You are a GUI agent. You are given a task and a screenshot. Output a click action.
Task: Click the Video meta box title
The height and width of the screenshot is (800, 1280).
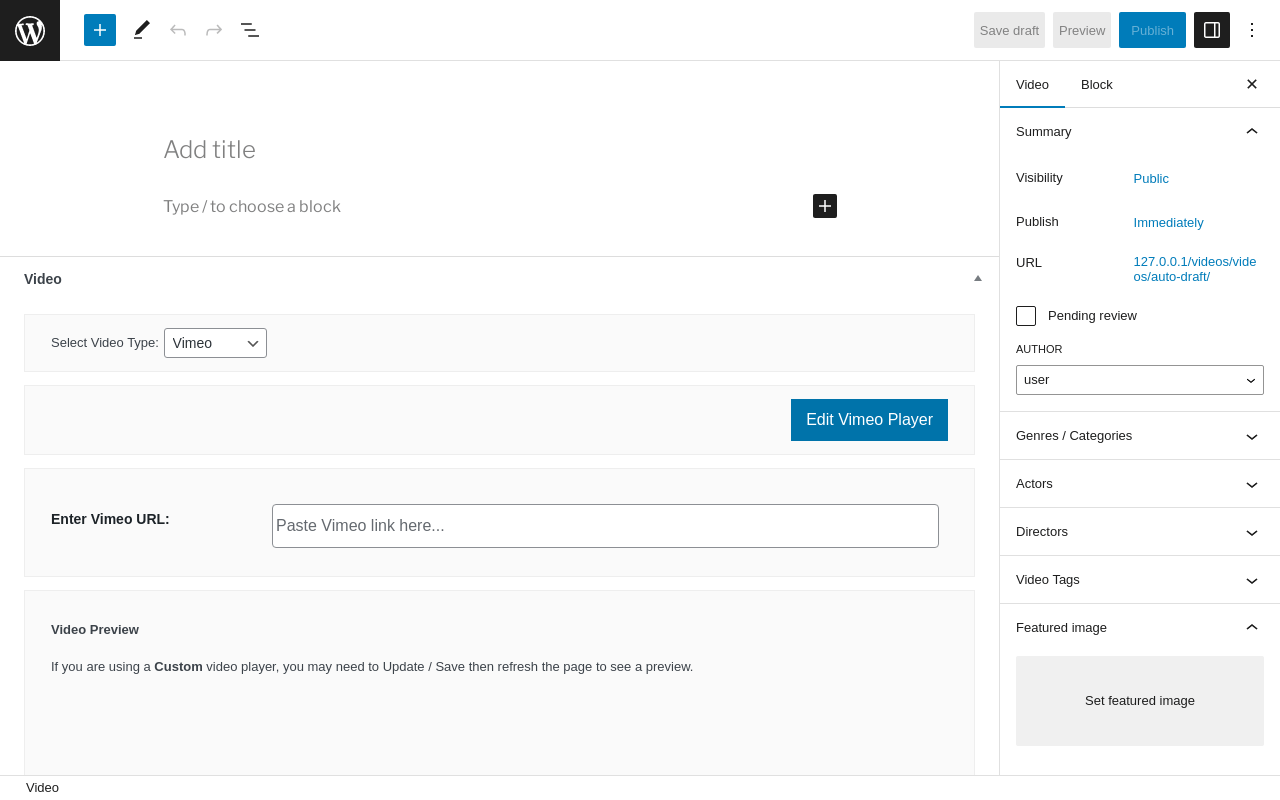43,279
